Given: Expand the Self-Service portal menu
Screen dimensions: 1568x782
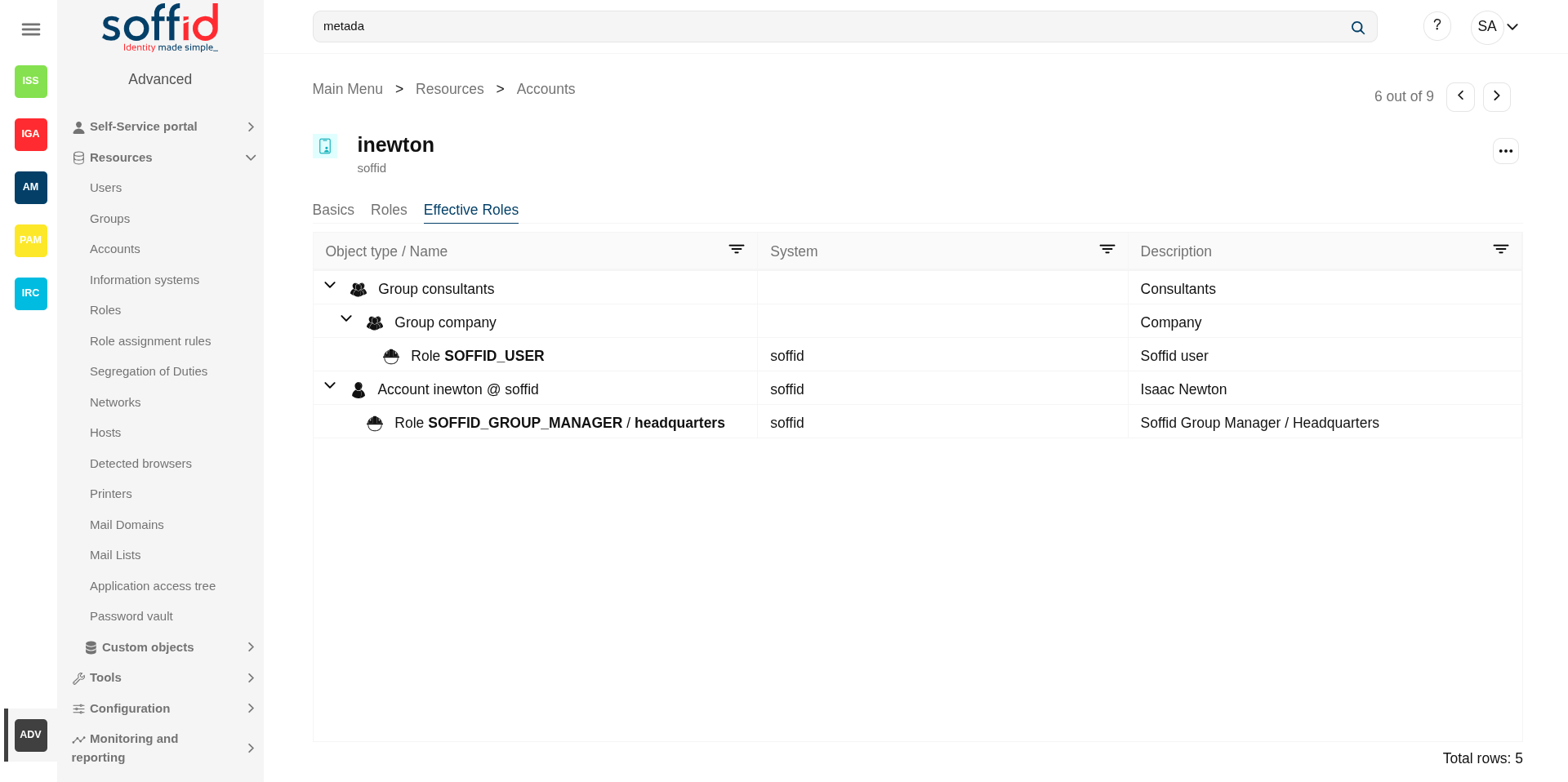Looking at the screenshot, I should (251, 127).
